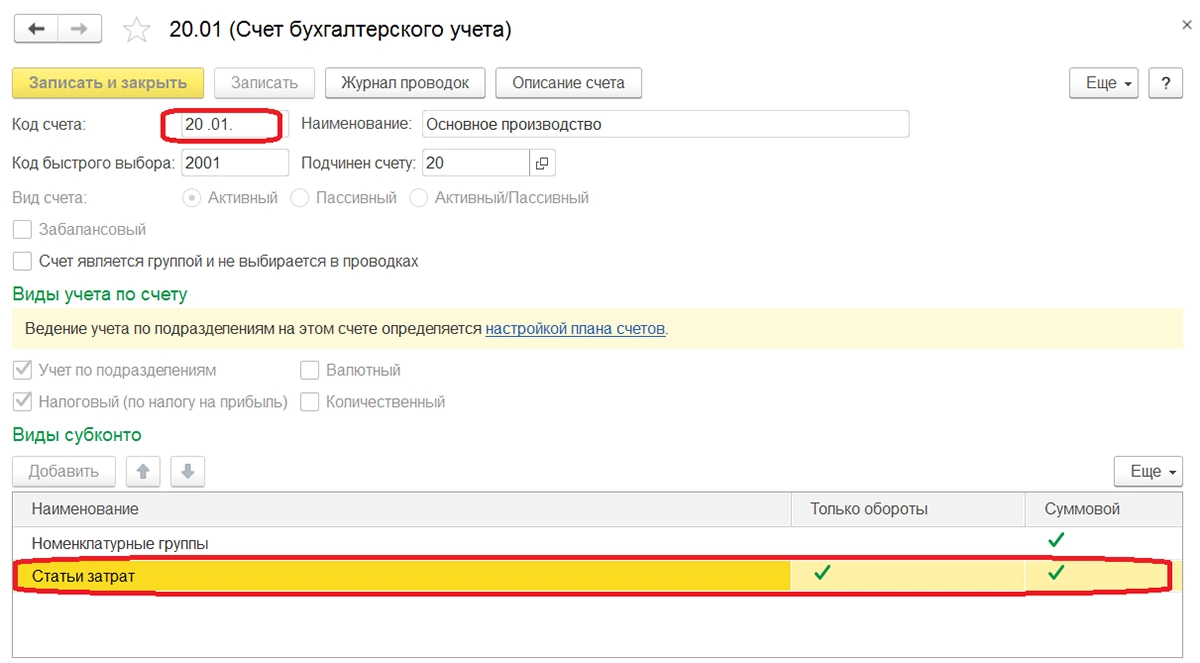Toggle the Забалансовый checkbox
Viewport: 1200px width, 663px height.
[22, 230]
